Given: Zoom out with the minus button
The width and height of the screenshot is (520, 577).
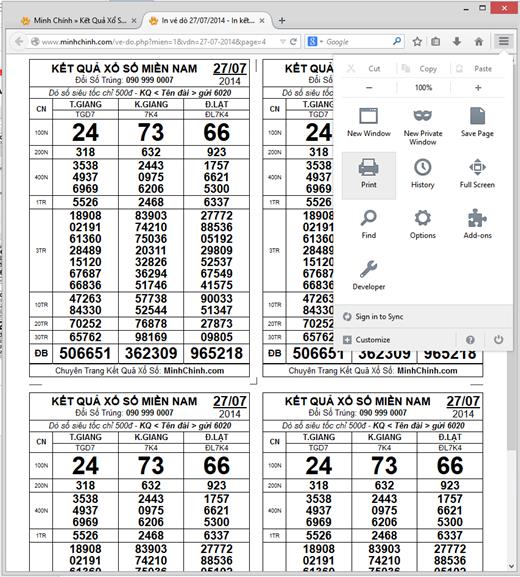Looking at the screenshot, I should coord(369,88).
